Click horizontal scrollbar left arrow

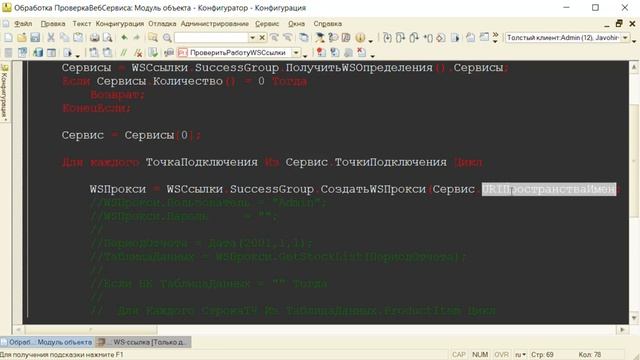pos(18,329)
